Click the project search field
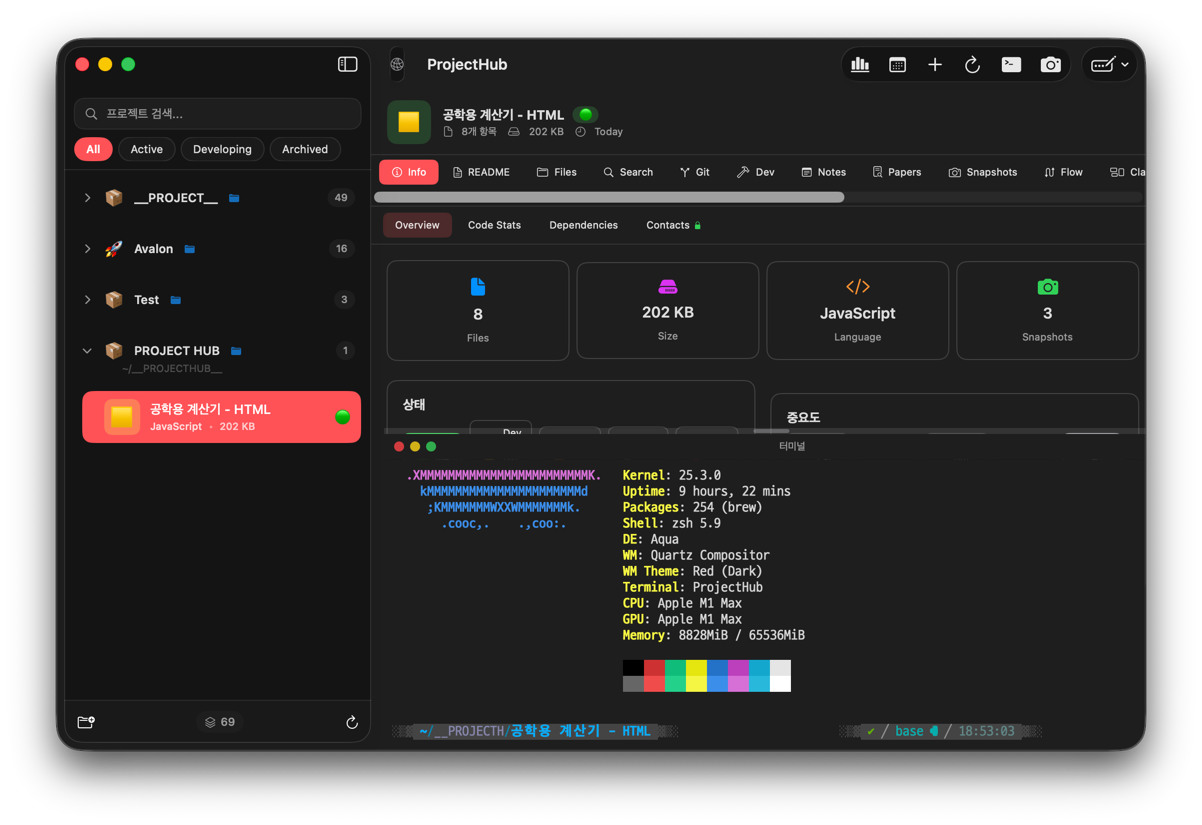This screenshot has height=825, width=1202. (218, 114)
